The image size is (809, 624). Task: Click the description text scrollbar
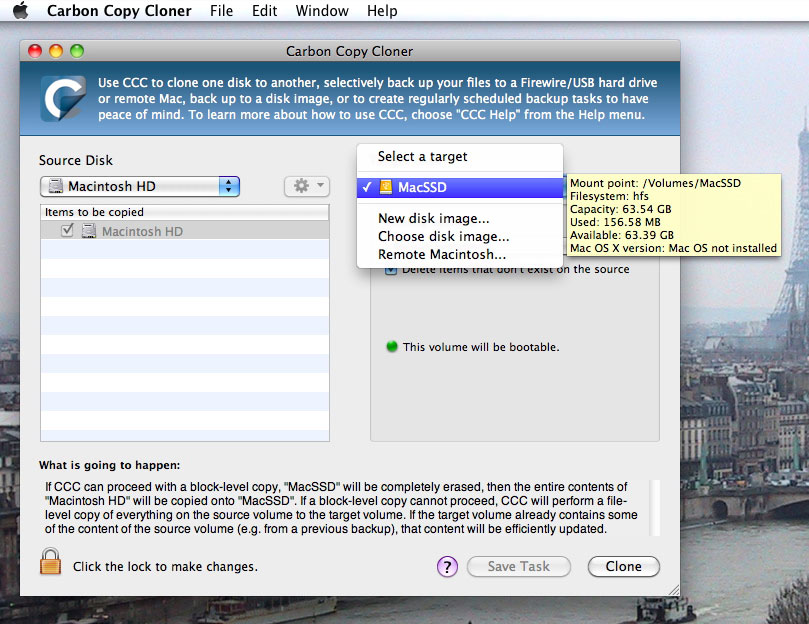(x=655, y=508)
